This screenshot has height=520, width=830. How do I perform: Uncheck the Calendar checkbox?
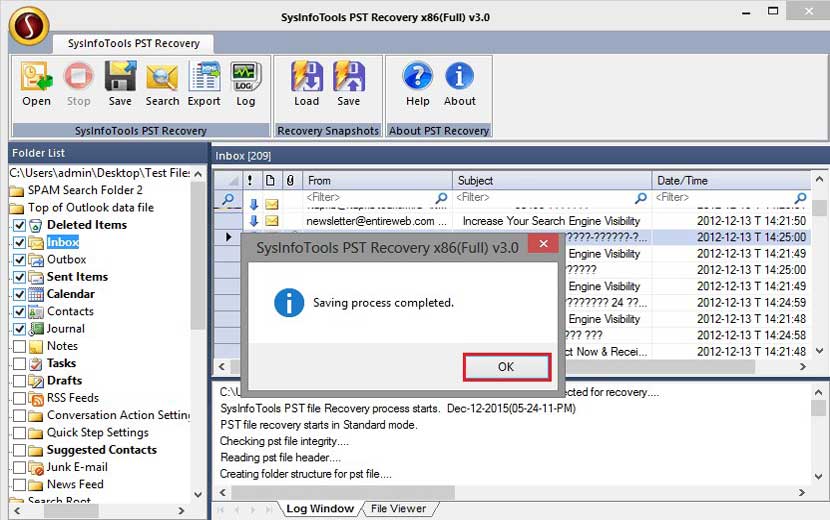pos(20,294)
